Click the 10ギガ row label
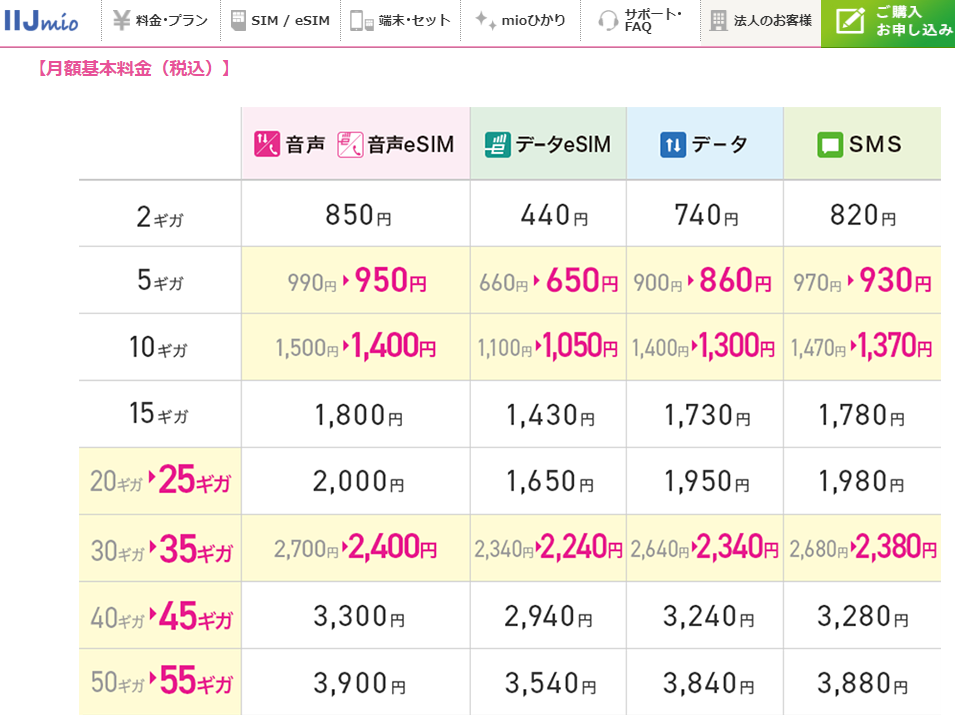 click(x=158, y=347)
